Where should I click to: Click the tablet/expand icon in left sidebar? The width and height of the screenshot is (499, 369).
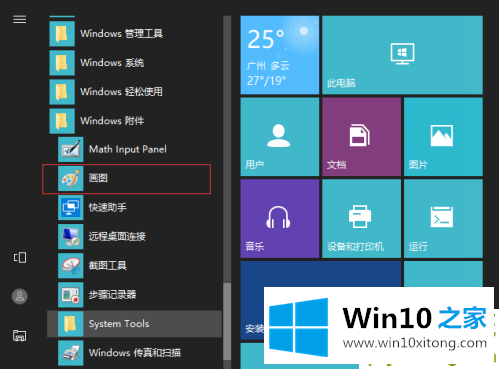click(20, 257)
